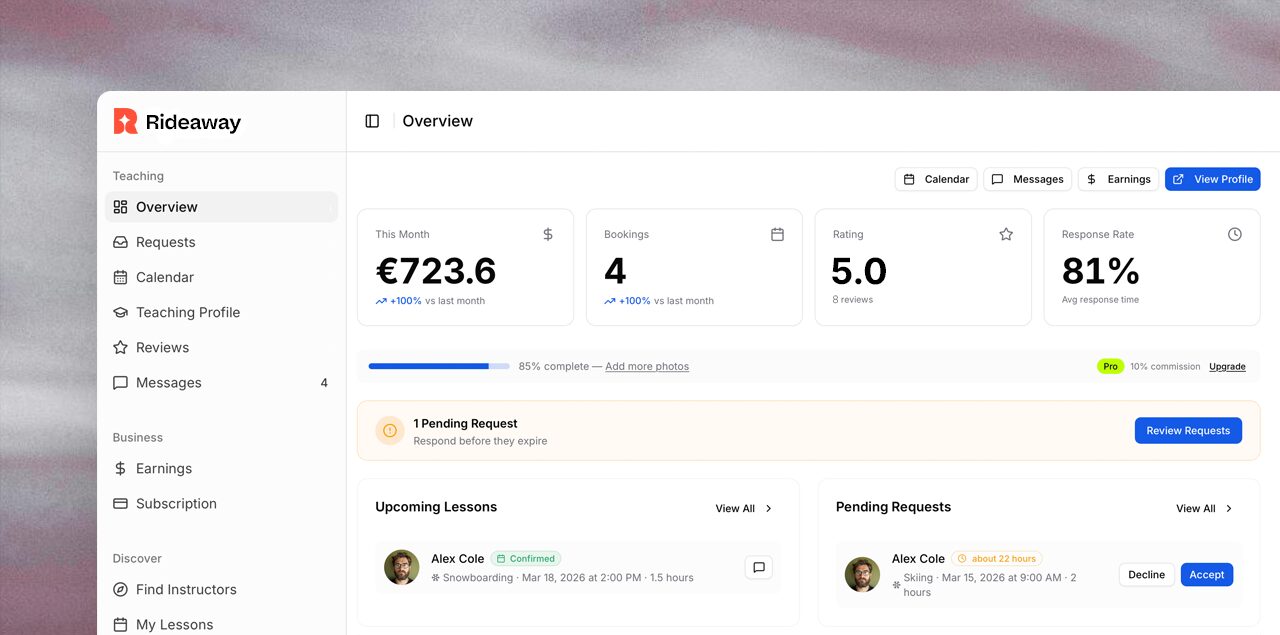Click the pending request alert icon

390,431
